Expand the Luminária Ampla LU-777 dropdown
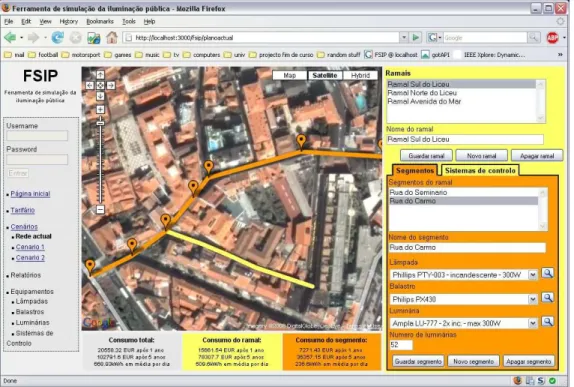Image resolution: width=574 pixels, height=387 pixels. 533,323
